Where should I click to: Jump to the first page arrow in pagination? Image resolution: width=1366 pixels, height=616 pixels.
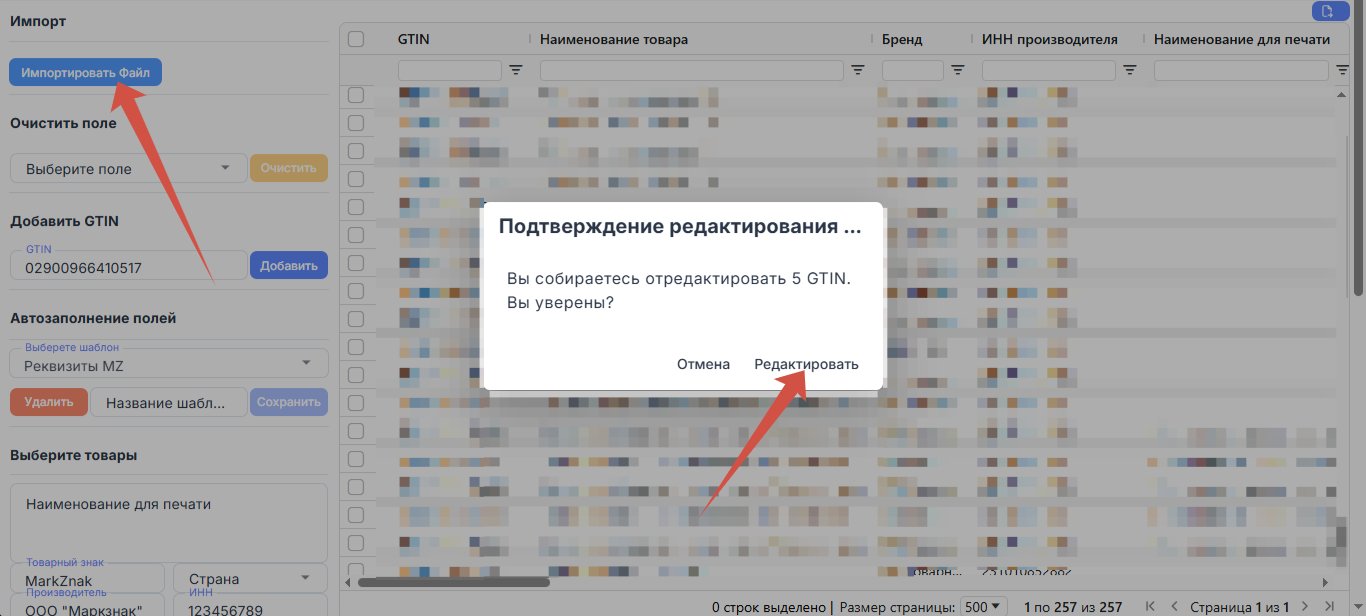[x=1151, y=607]
